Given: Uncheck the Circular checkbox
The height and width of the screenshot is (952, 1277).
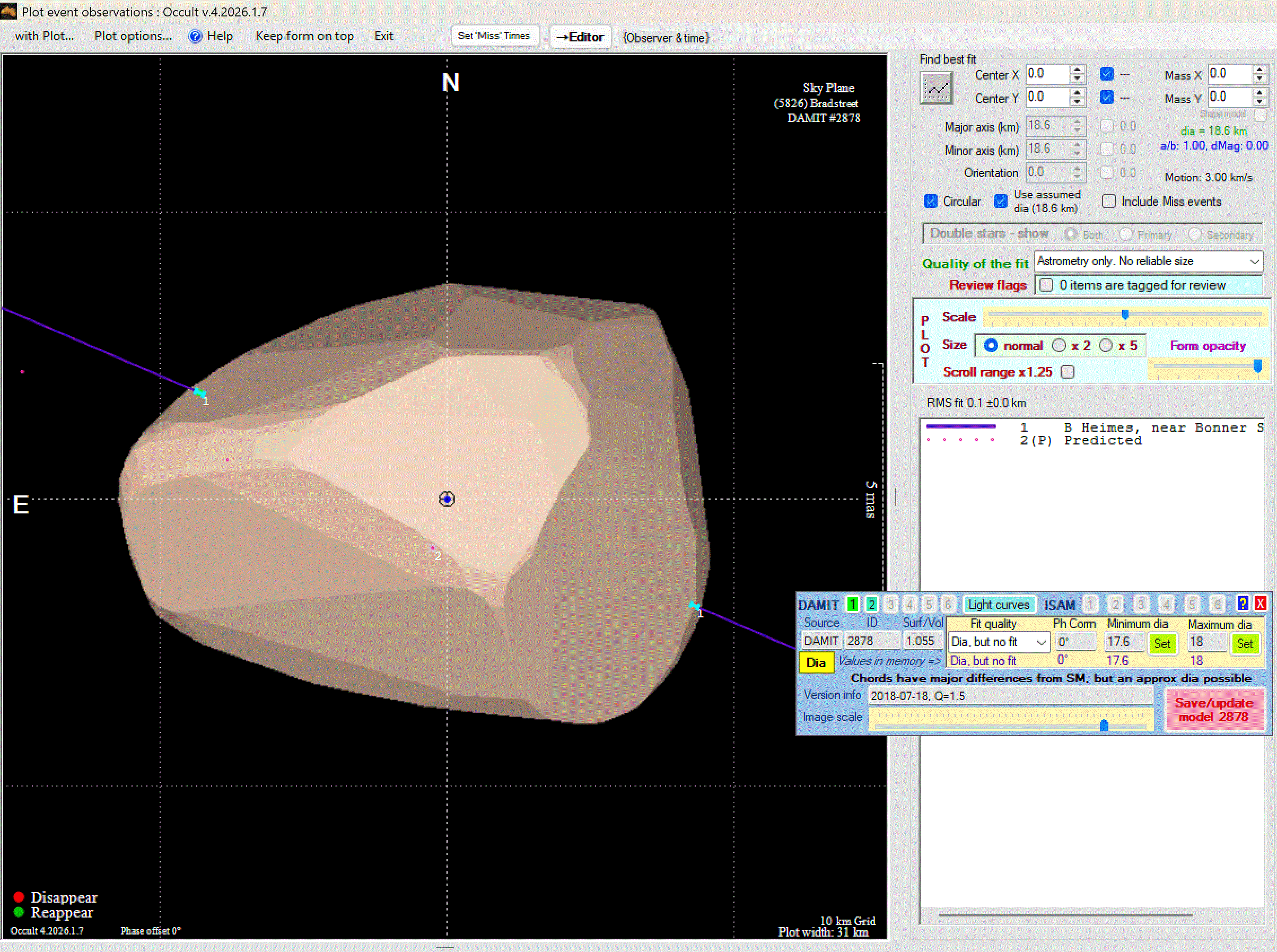Looking at the screenshot, I should [930, 201].
